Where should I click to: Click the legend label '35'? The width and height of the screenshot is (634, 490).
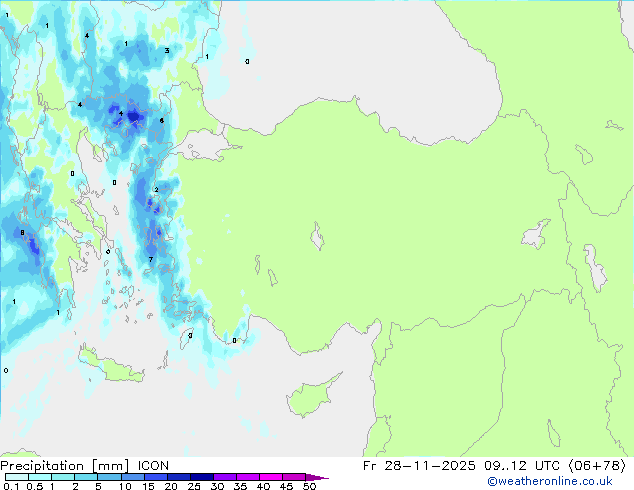[x=240, y=486]
